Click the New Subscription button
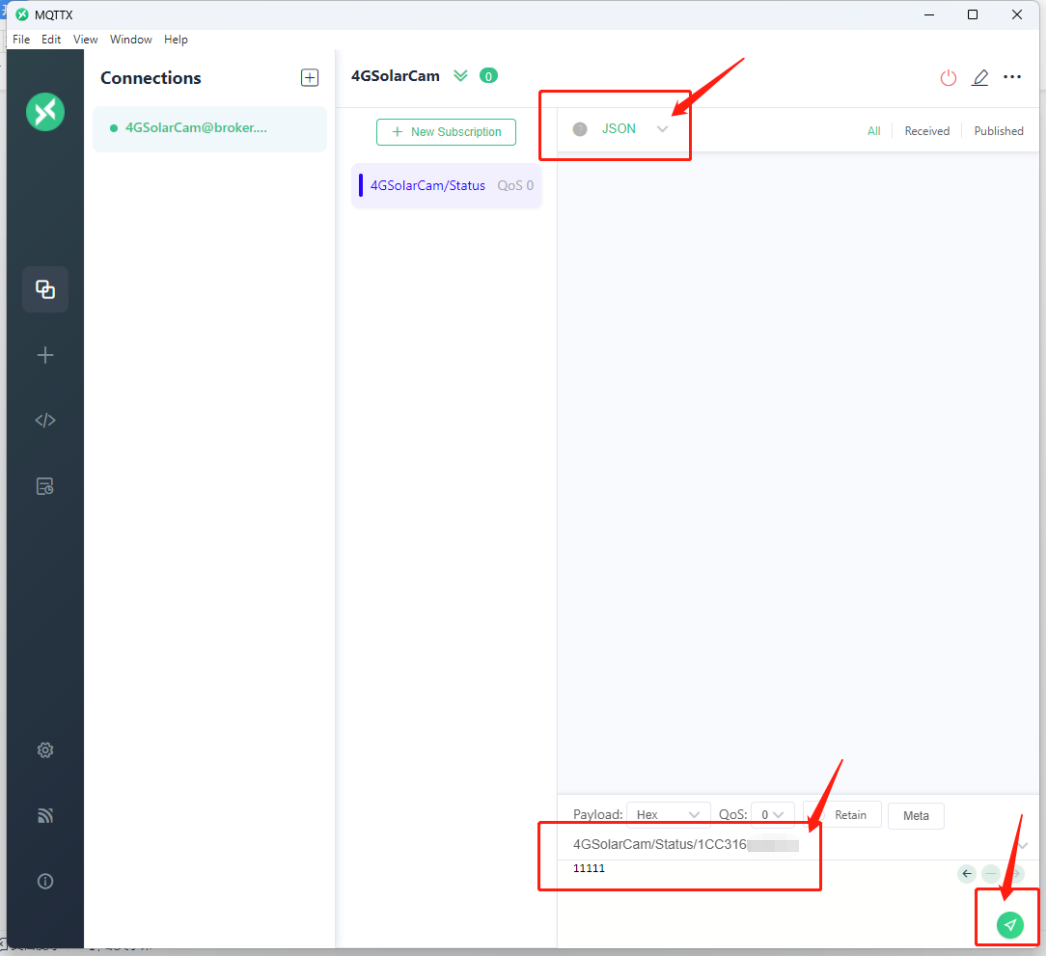The width and height of the screenshot is (1046, 956). [x=446, y=132]
